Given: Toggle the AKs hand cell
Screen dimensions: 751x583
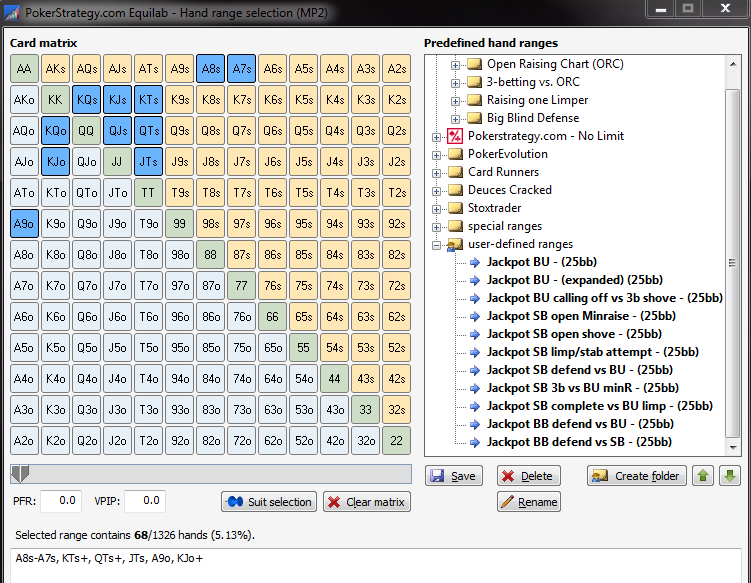Looking at the screenshot, I should point(56,69).
